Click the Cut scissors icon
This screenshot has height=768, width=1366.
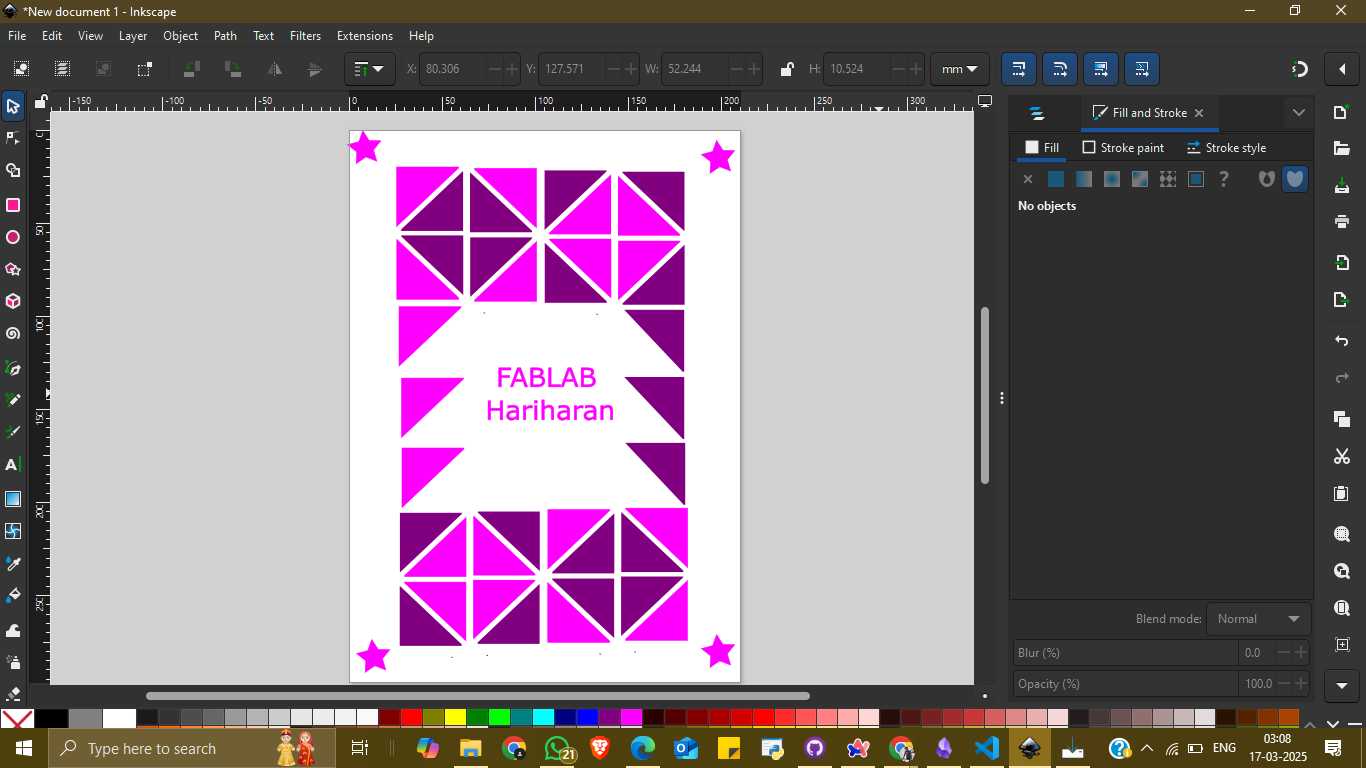point(1342,457)
